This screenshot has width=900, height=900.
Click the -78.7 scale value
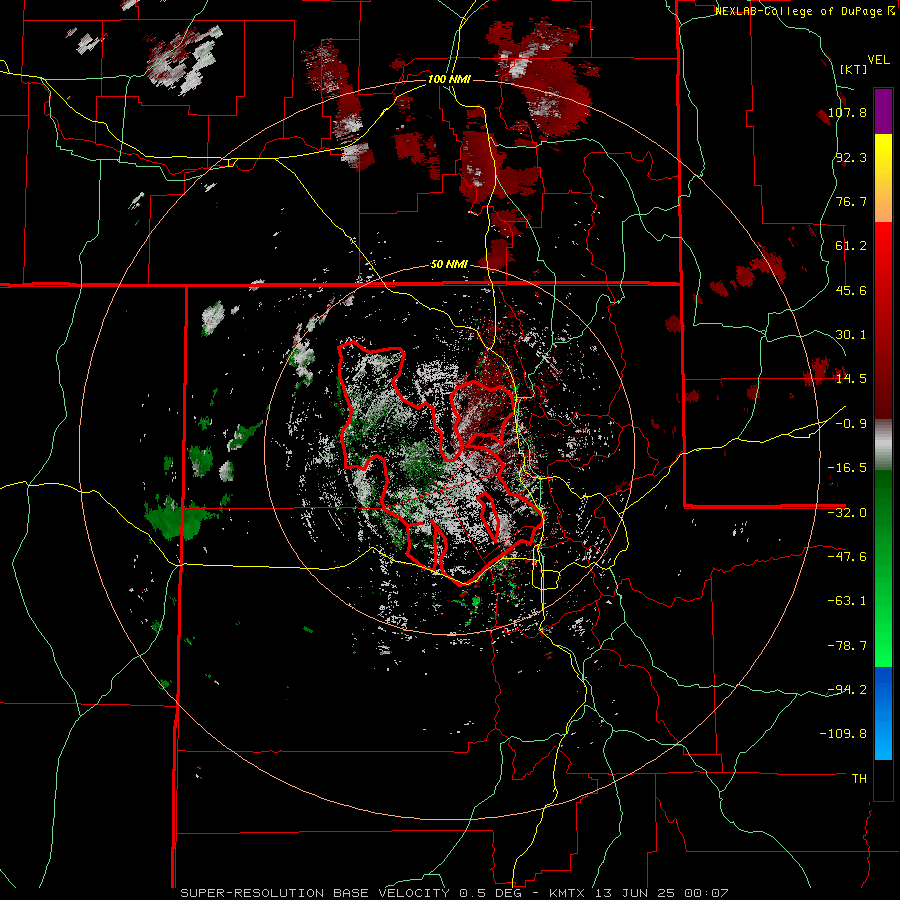pos(847,646)
